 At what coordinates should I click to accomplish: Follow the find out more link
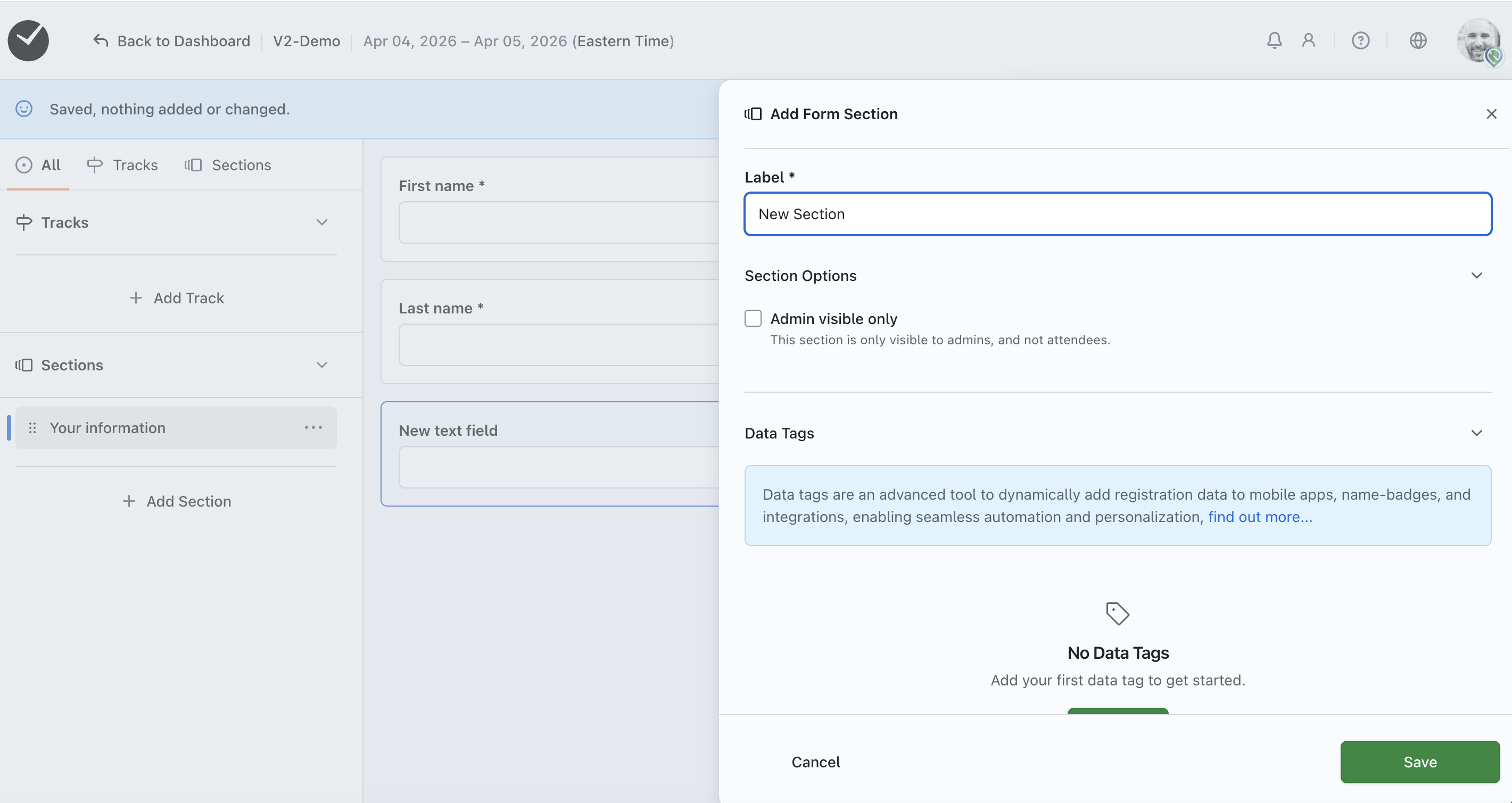pos(1260,517)
